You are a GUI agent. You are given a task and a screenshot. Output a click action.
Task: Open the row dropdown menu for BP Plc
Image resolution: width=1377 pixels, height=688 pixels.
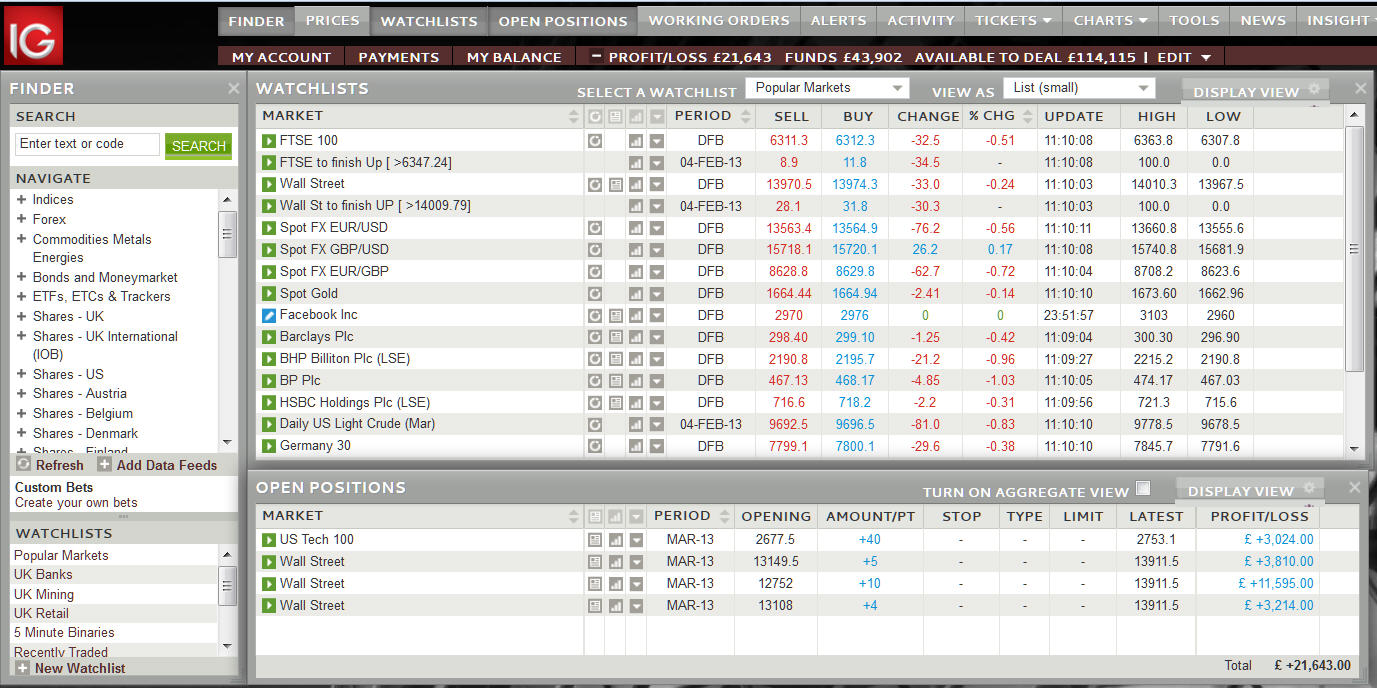pyautogui.click(x=656, y=381)
